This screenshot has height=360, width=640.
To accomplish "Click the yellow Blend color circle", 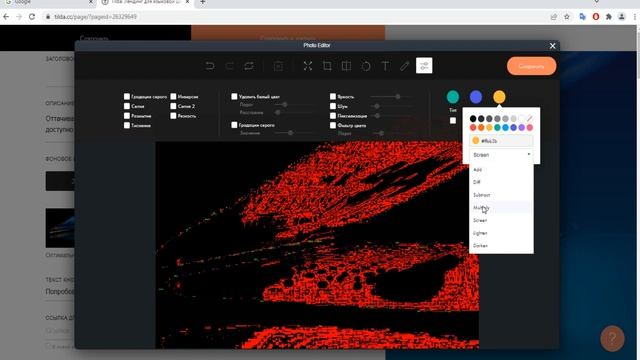I will [x=499, y=97].
